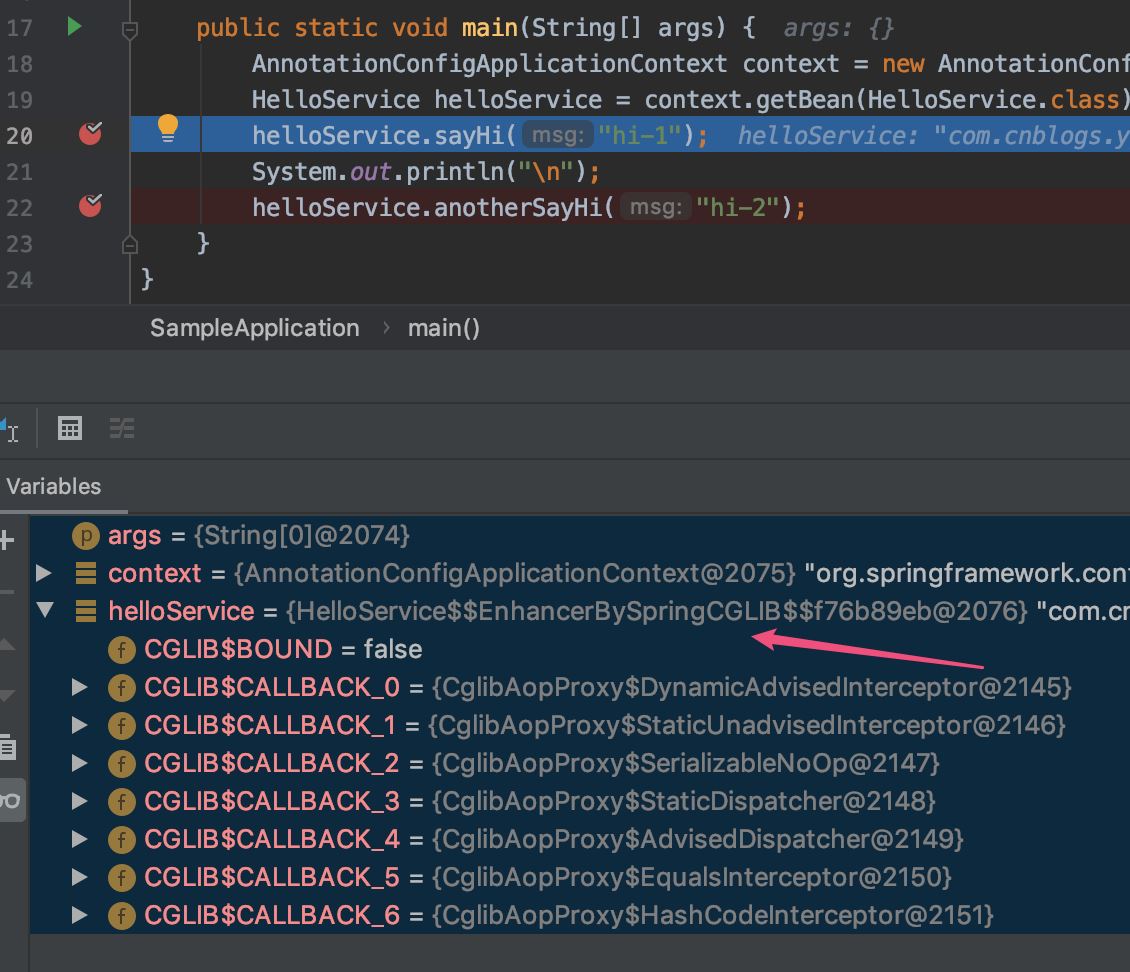Click the green Run gutter icon beside main
1130x972 pixels.
tap(74, 27)
